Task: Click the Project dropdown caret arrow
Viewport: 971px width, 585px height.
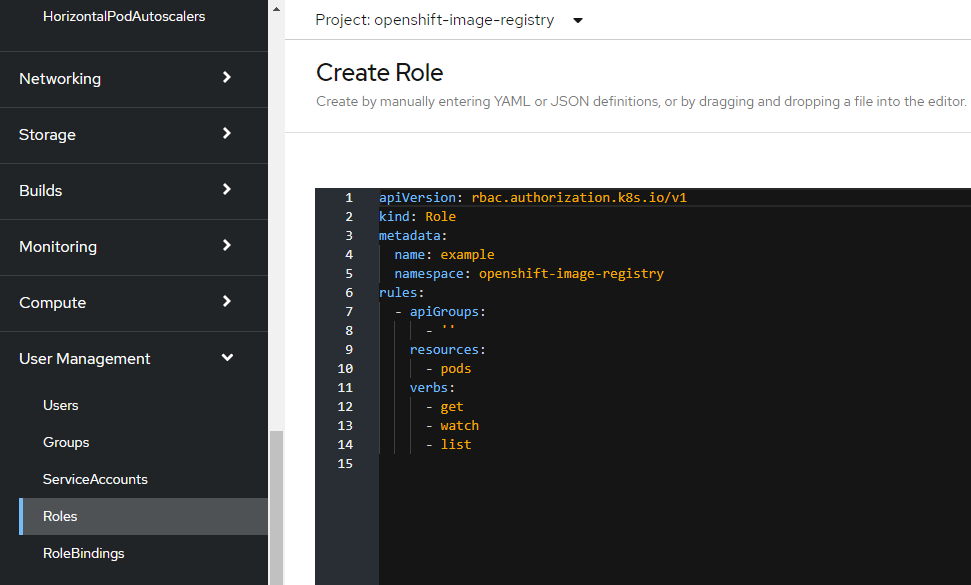Action: click(x=578, y=21)
